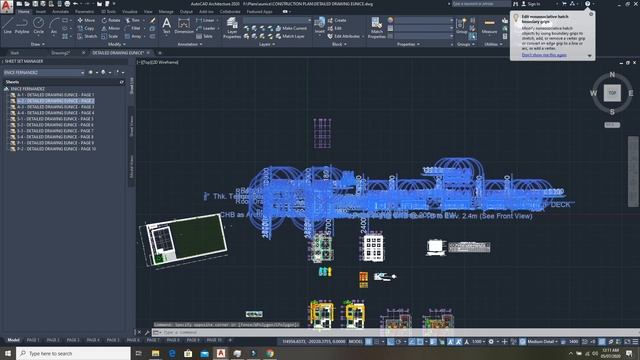The height and width of the screenshot is (360, 640).
Task: Click Make Current layer button
Action: click(x=291, y=28)
